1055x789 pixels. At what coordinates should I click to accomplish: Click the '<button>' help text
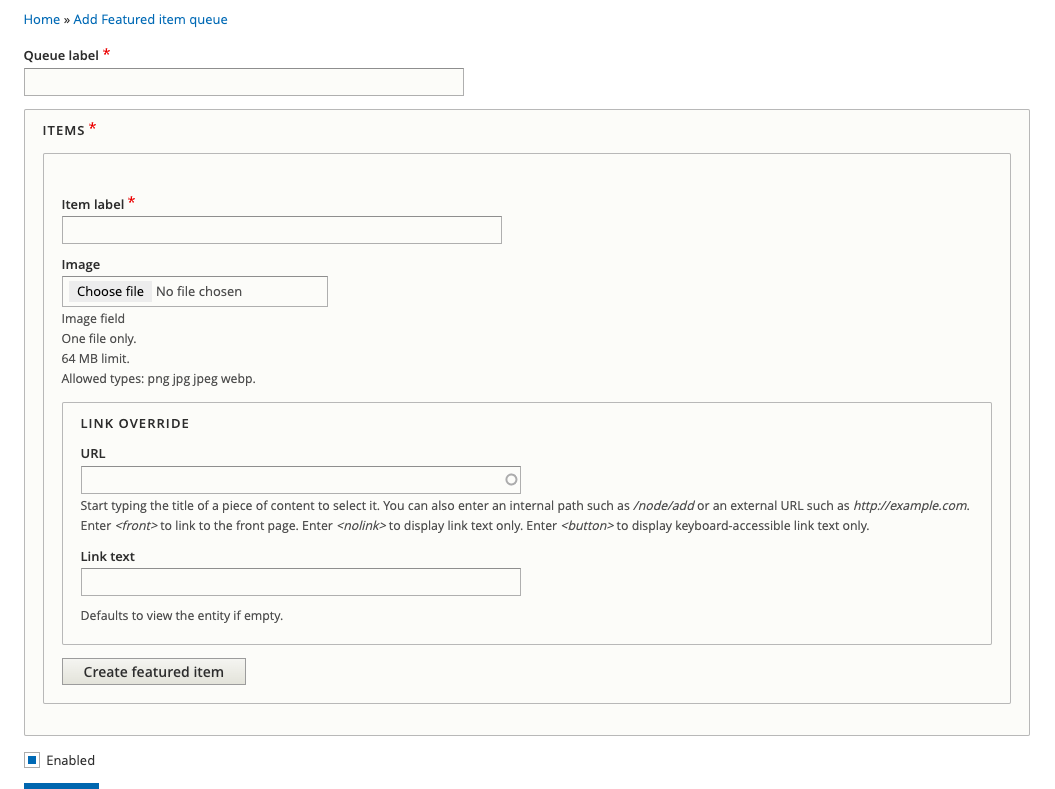click(587, 526)
